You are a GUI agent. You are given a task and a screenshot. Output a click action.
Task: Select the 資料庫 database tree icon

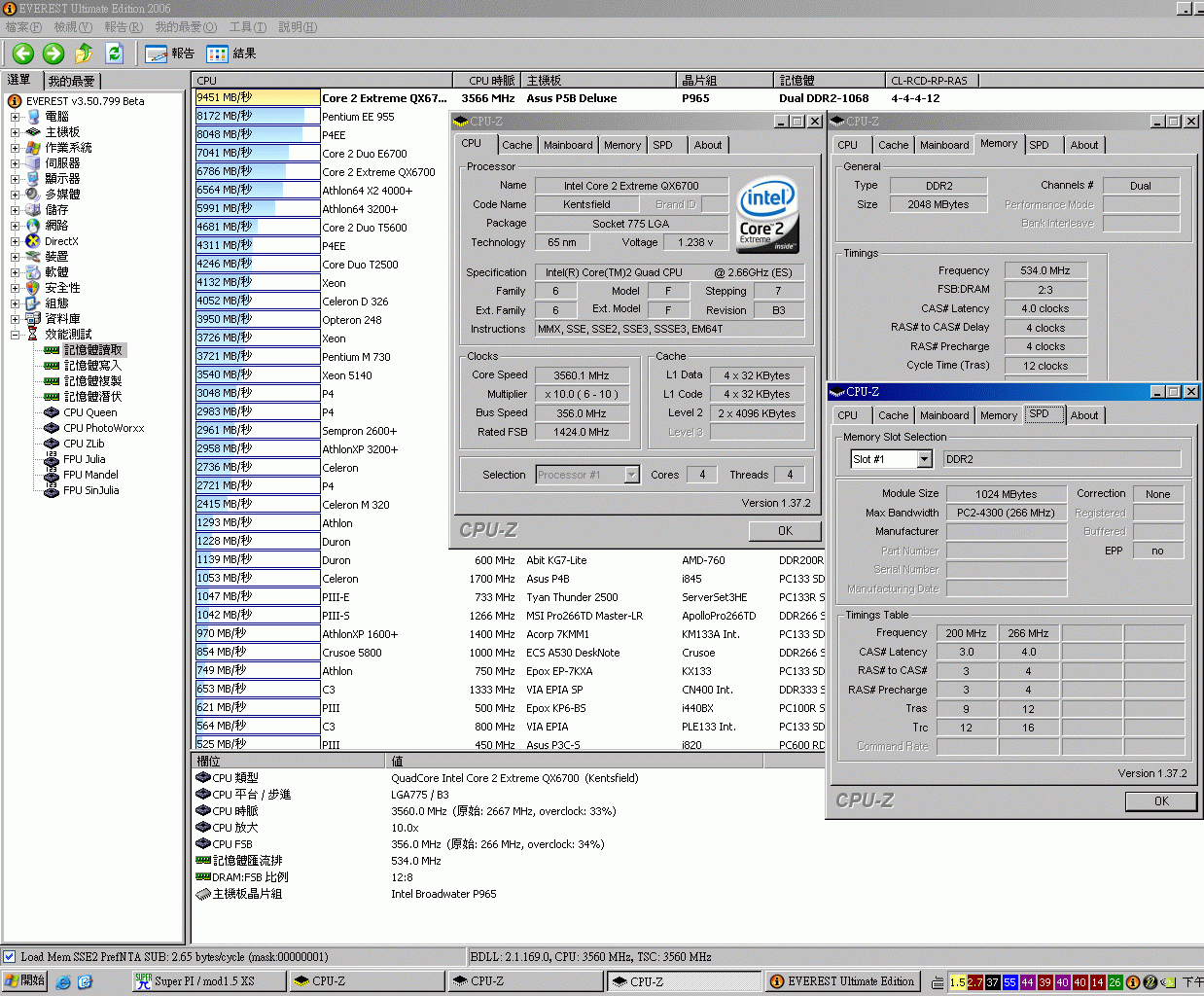[x=33, y=319]
